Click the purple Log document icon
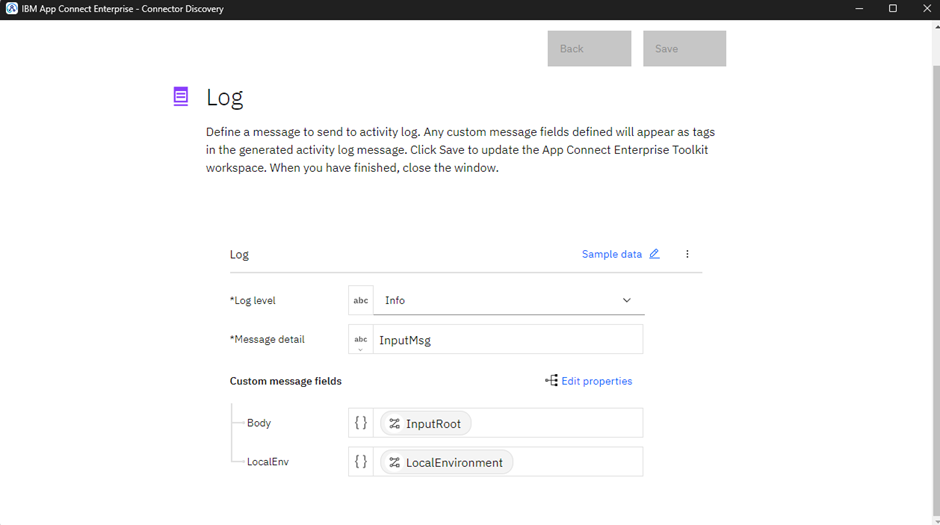The height and width of the screenshot is (525, 940). [180, 96]
